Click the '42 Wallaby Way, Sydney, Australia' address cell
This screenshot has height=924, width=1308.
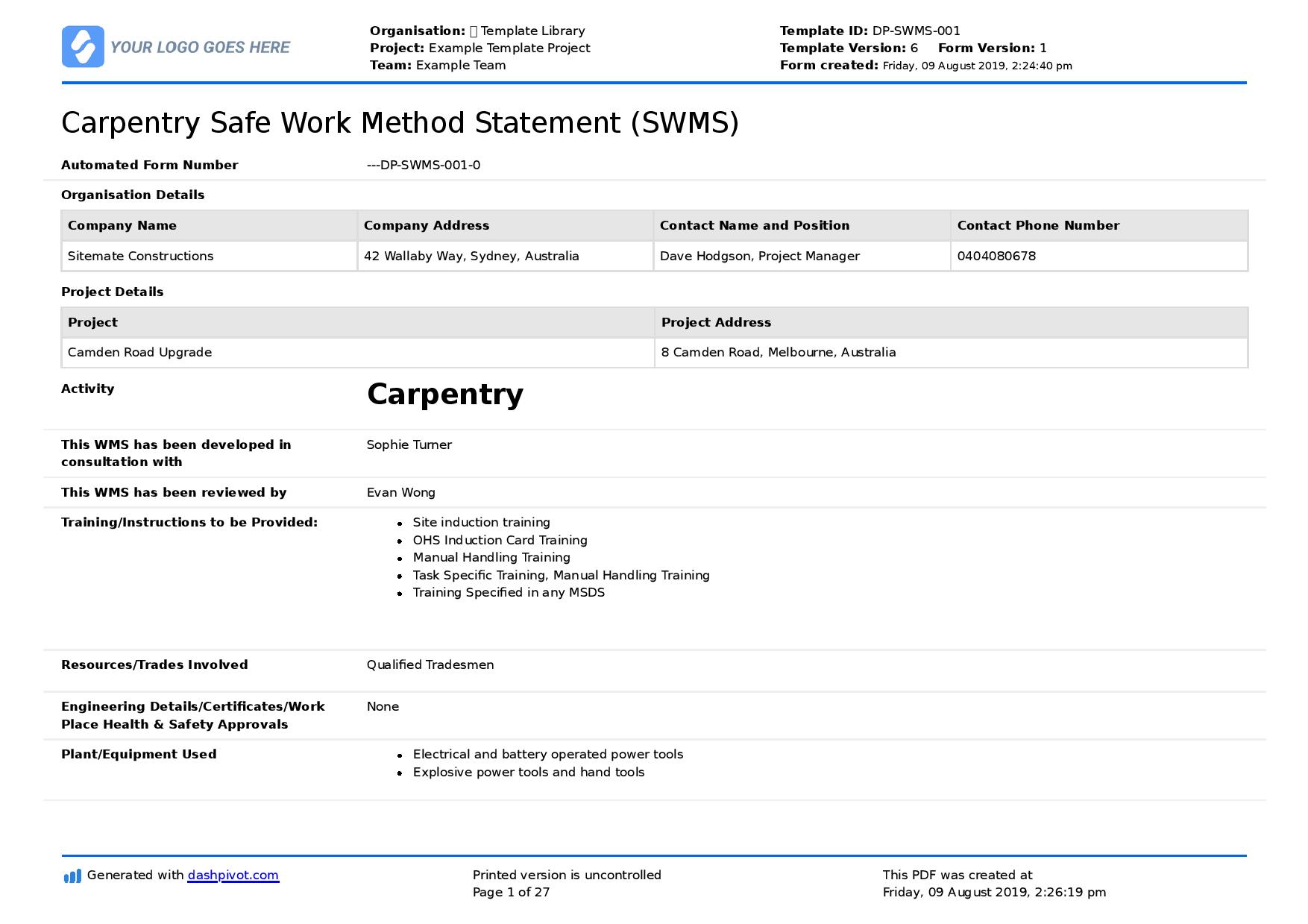click(x=506, y=256)
